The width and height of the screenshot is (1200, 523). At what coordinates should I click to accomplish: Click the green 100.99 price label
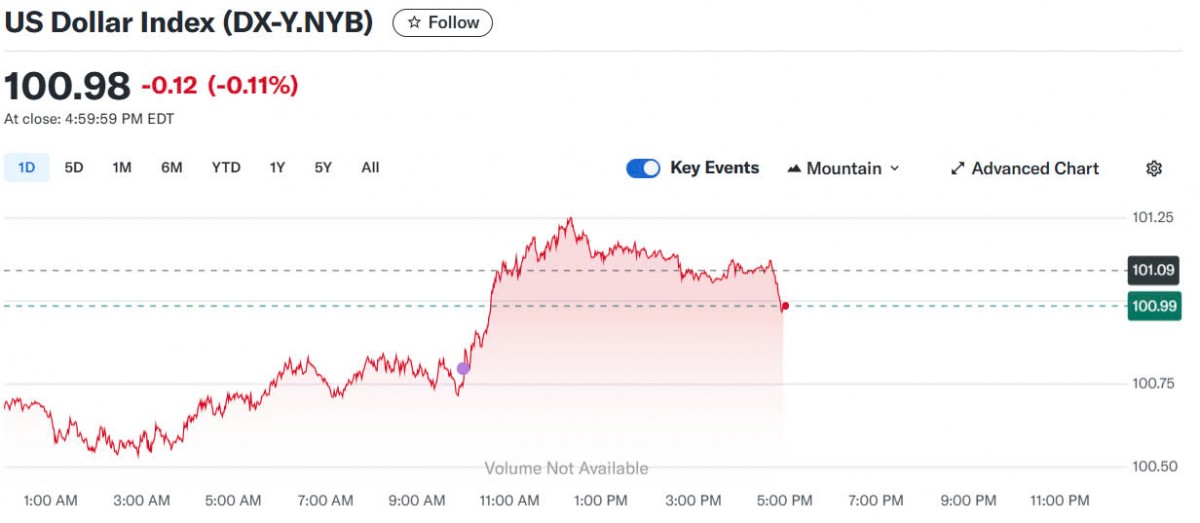(x=1153, y=306)
